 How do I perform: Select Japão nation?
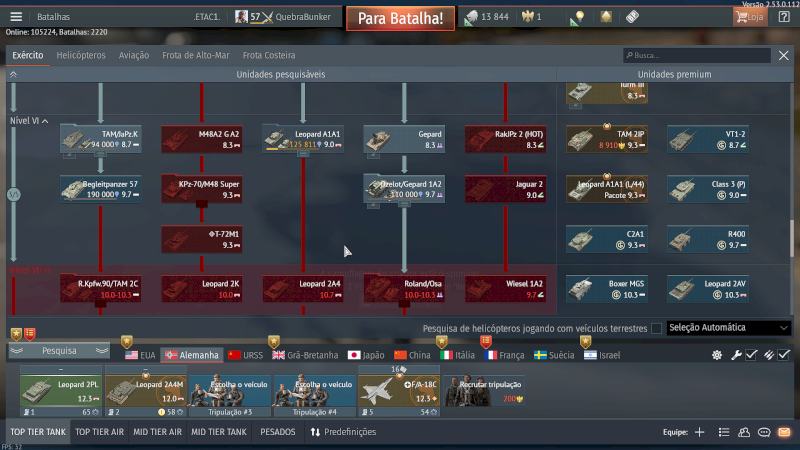click(366, 355)
